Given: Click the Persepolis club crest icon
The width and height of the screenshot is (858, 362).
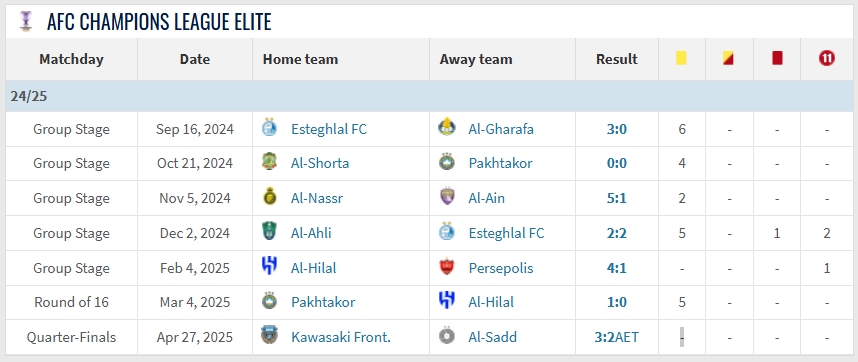Looking at the screenshot, I should 447,267.
